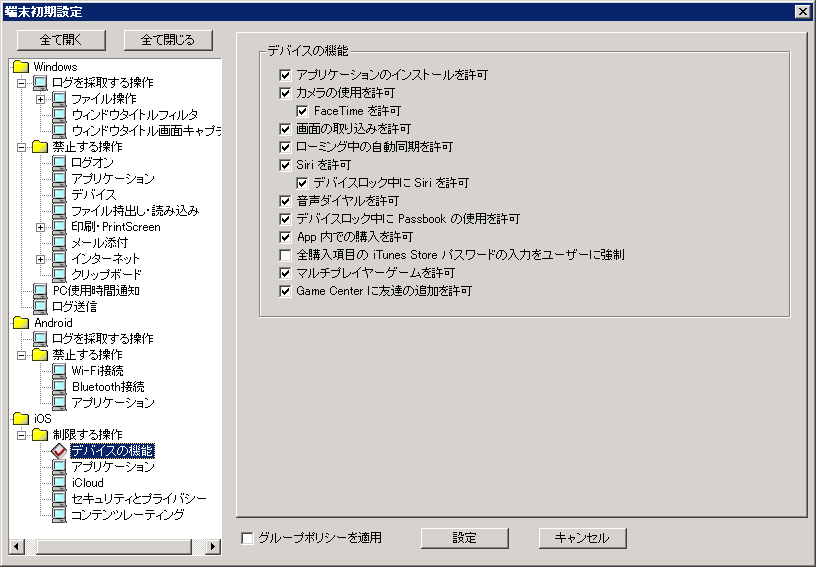Click the selected デバイスの機能 diamond icon
Screen dimensions: 816x567
59,451
